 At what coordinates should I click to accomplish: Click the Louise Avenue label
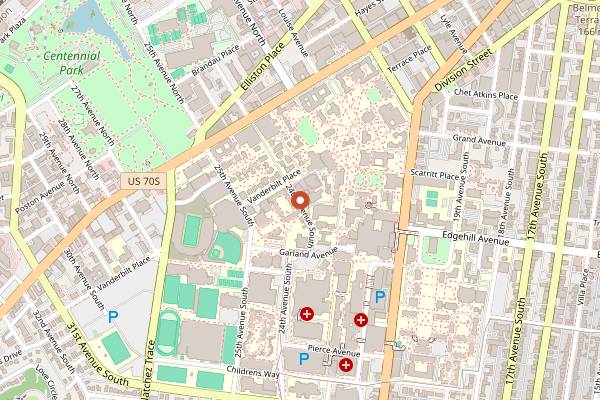coord(293,32)
